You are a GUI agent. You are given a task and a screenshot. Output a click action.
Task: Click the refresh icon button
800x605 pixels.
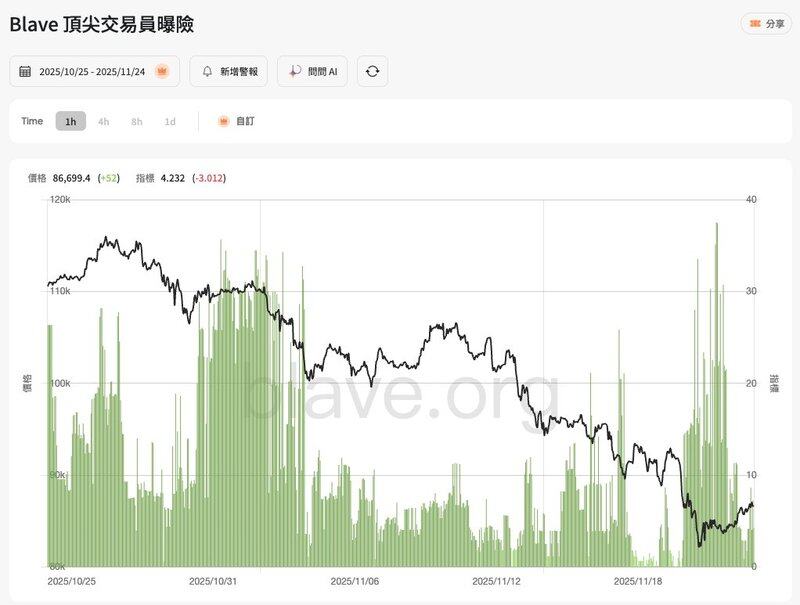pos(372,72)
